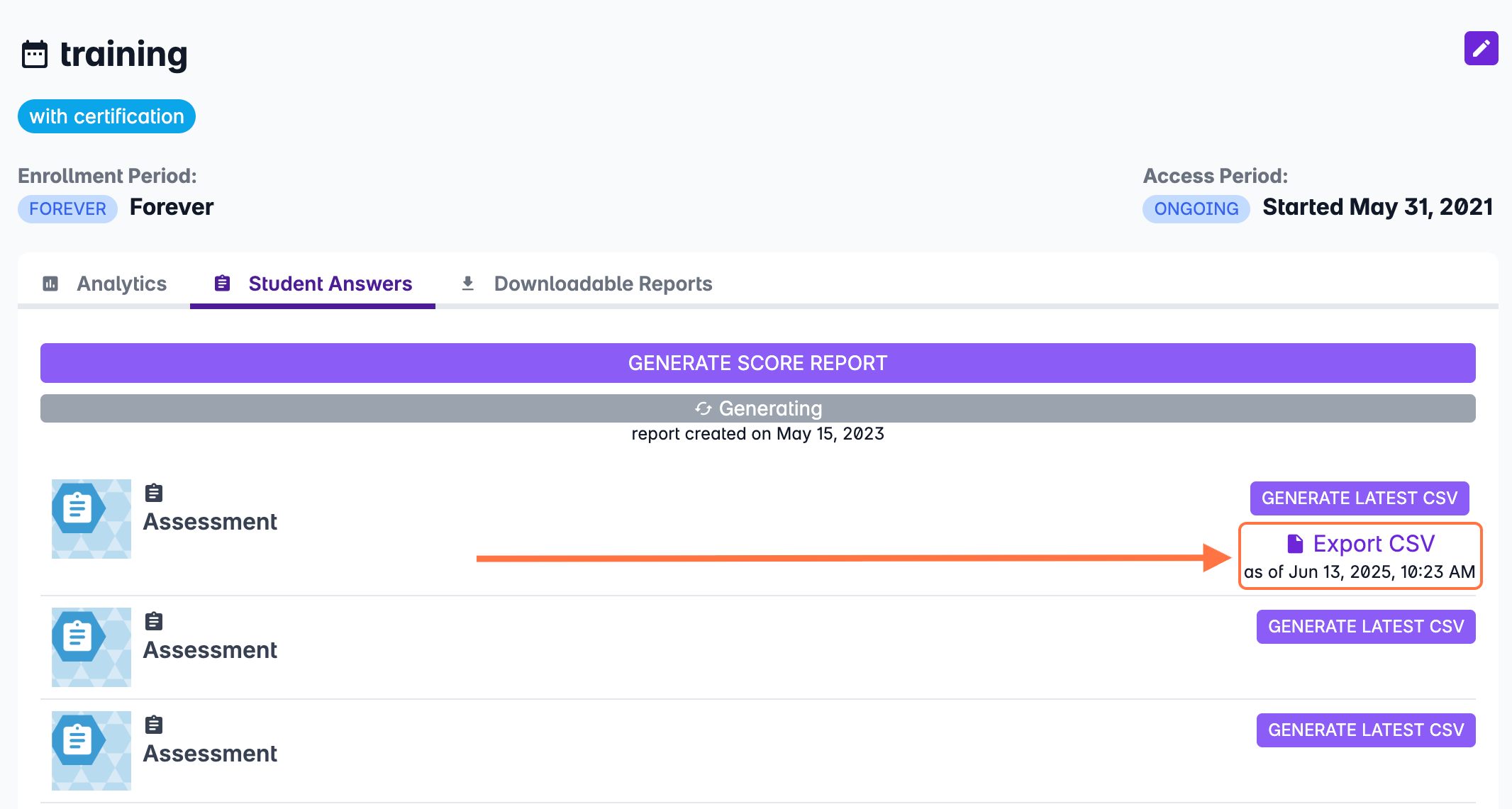Image resolution: width=1512 pixels, height=809 pixels.
Task: Click the Export CSV file icon
Action: click(1295, 544)
